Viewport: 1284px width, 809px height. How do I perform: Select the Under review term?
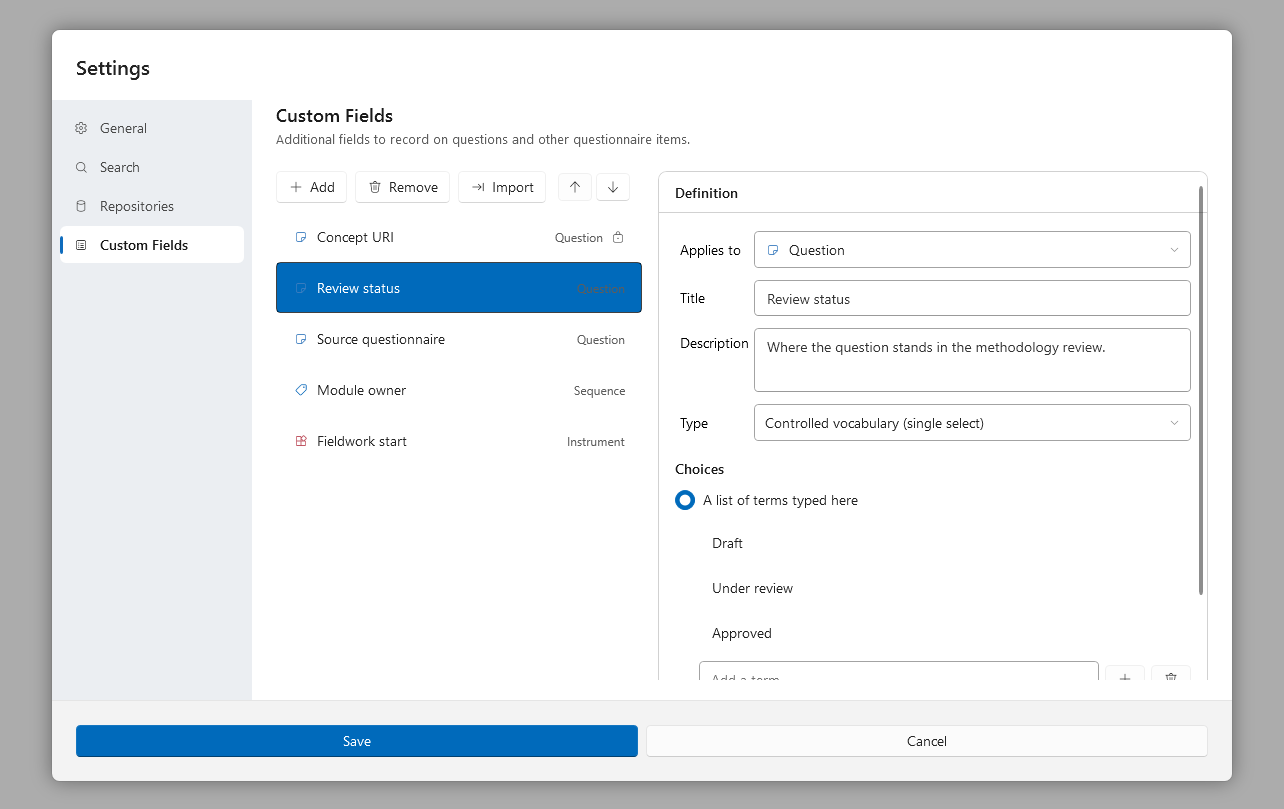(752, 588)
